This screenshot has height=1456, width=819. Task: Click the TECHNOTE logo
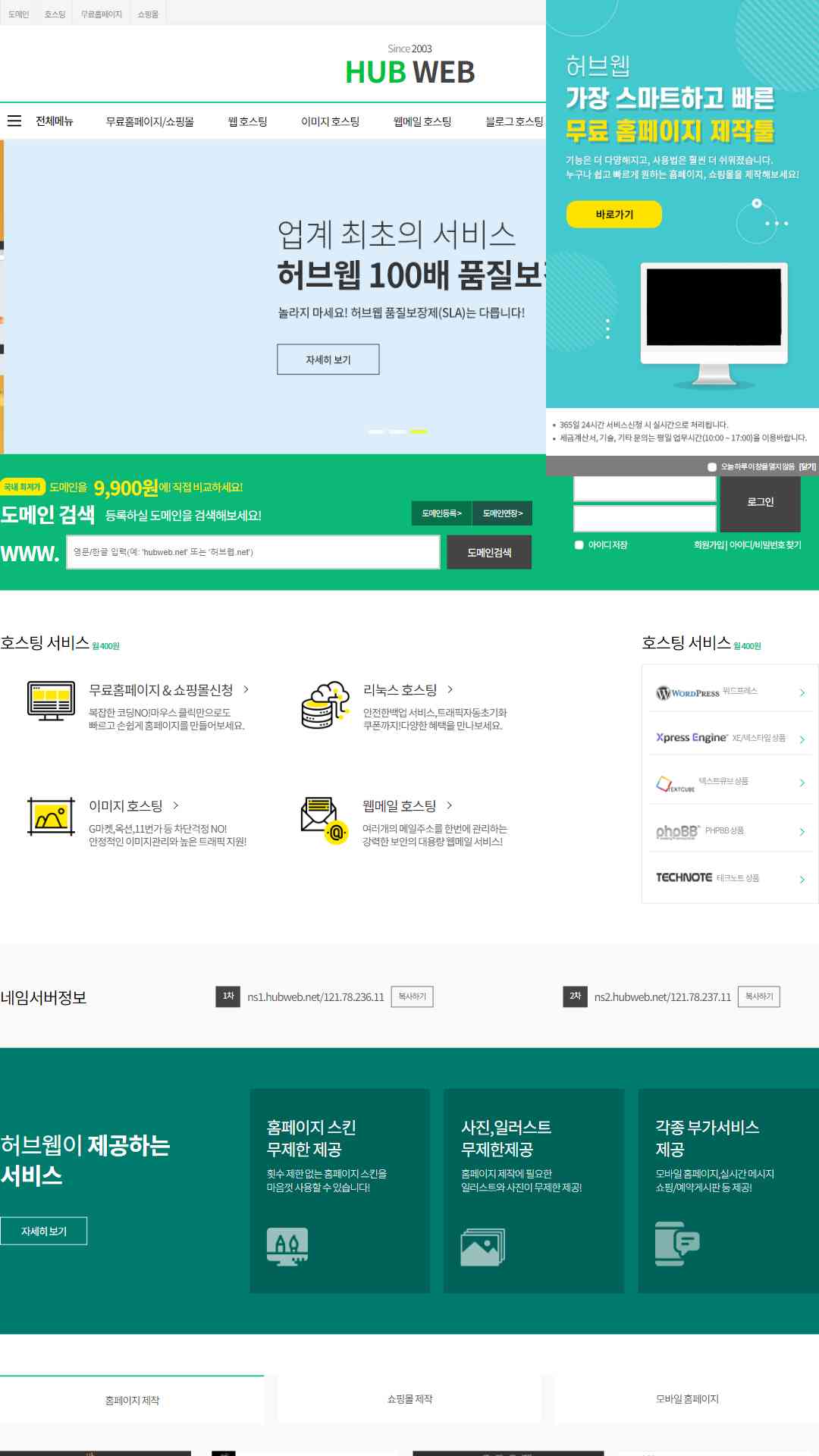[x=684, y=877]
